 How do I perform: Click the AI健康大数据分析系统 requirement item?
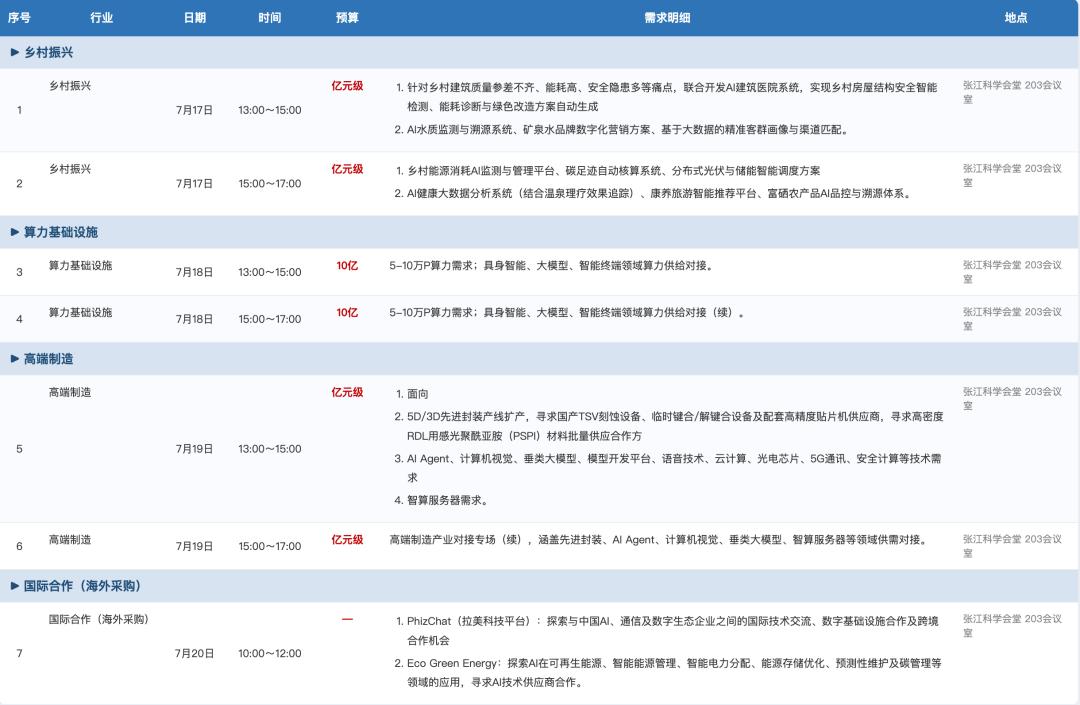coord(660,193)
